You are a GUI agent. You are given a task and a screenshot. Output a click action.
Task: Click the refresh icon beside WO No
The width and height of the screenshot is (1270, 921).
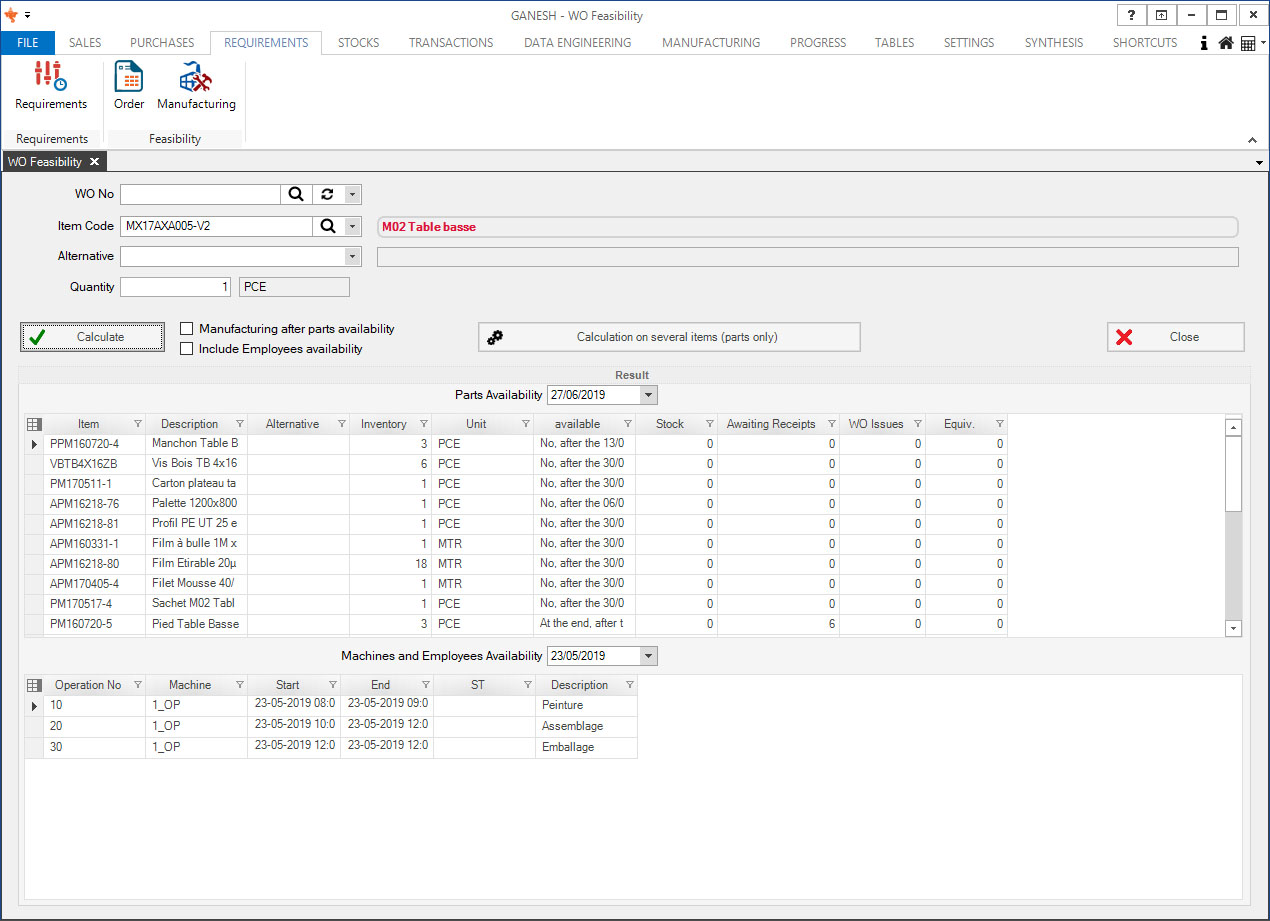[327, 195]
